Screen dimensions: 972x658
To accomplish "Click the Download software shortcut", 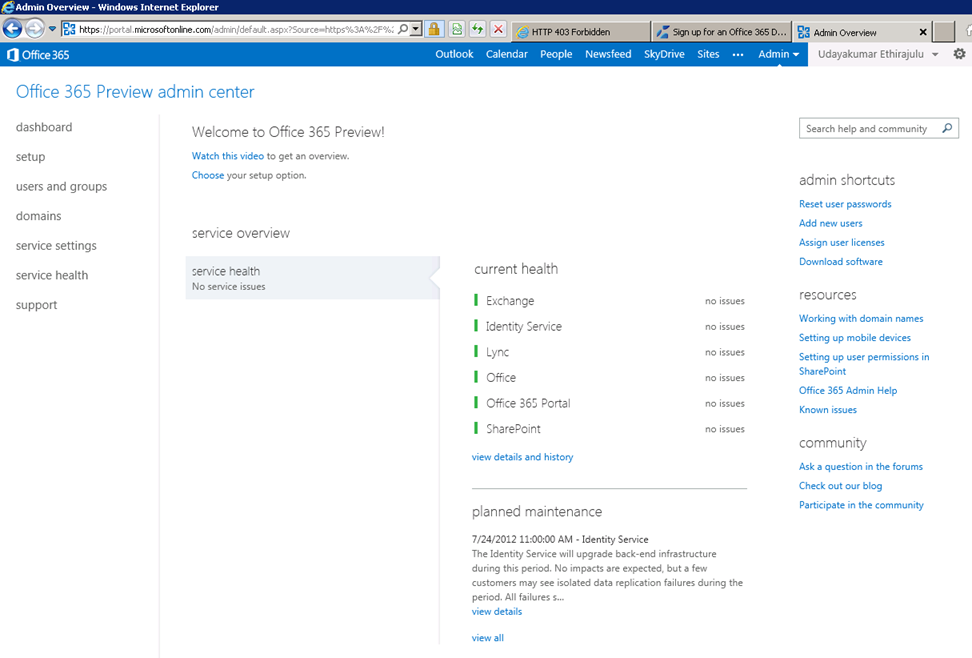I will (841, 262).
